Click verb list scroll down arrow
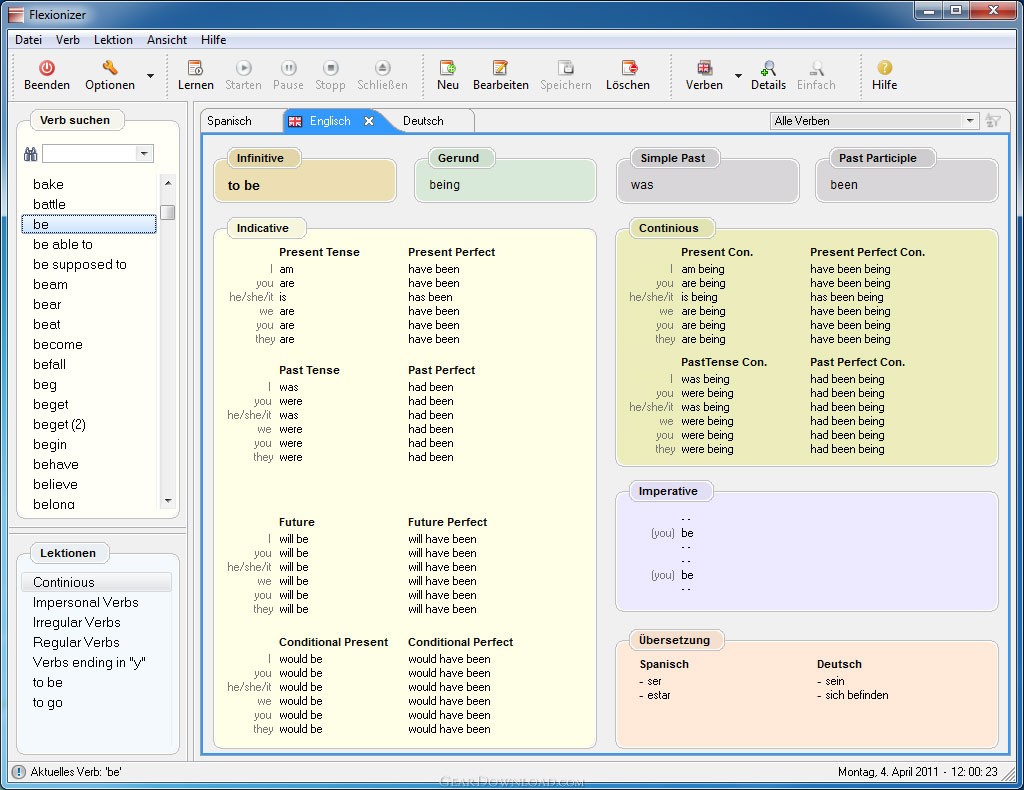The height and width of the screenshot is (790, 1024). tap(168, 501)
